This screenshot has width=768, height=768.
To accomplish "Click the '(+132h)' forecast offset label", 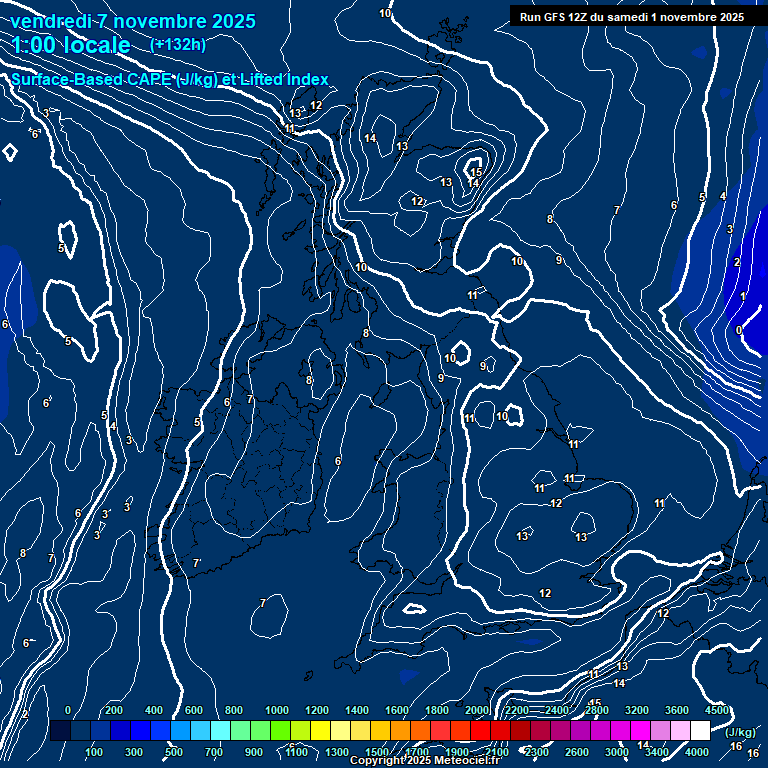I will click(x=178, y=44).
